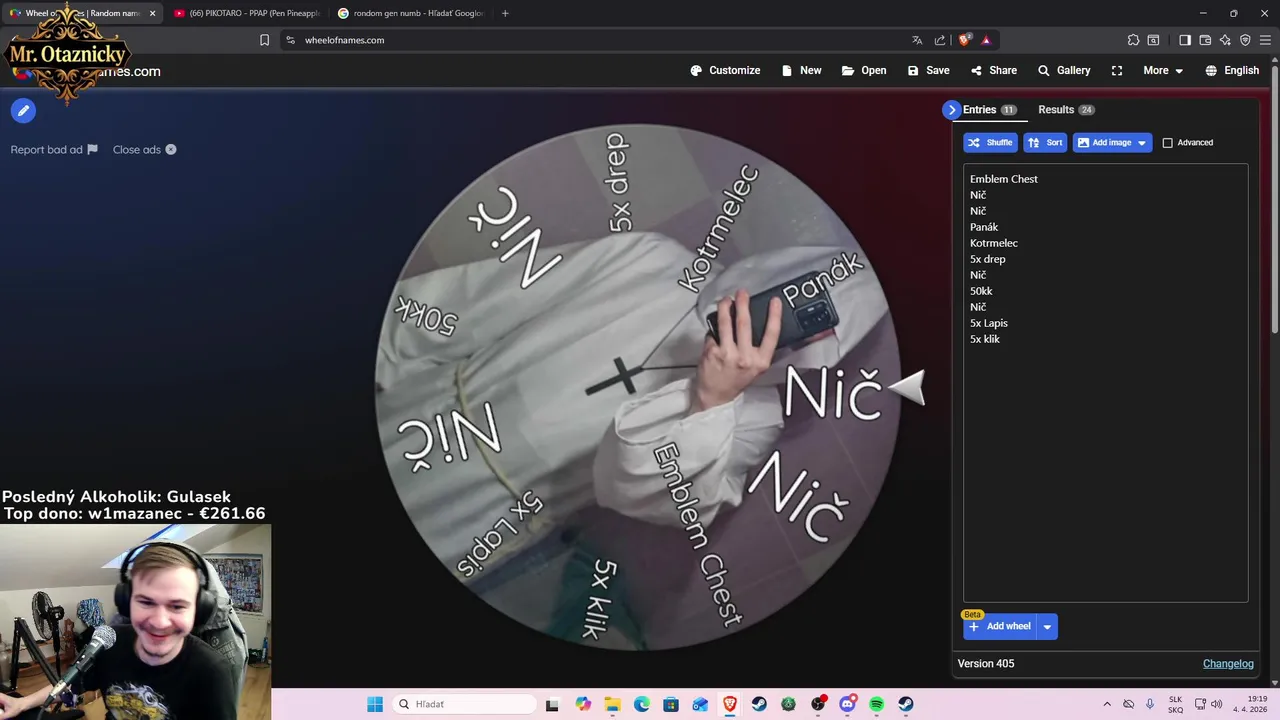Close the Wheel of Names tab

pyautogui.click(x=152, y=13)
